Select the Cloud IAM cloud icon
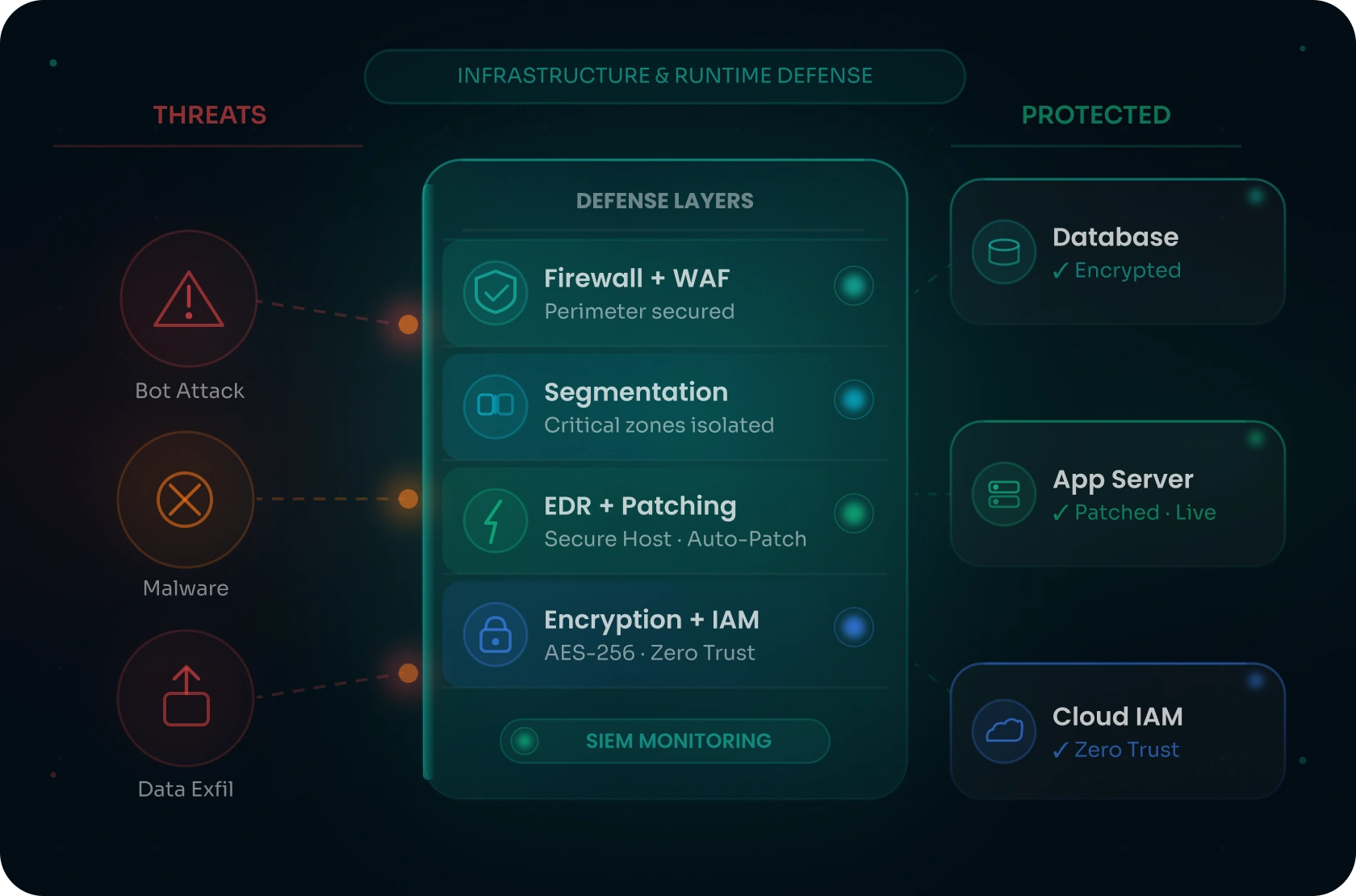 pos(1004,731)
